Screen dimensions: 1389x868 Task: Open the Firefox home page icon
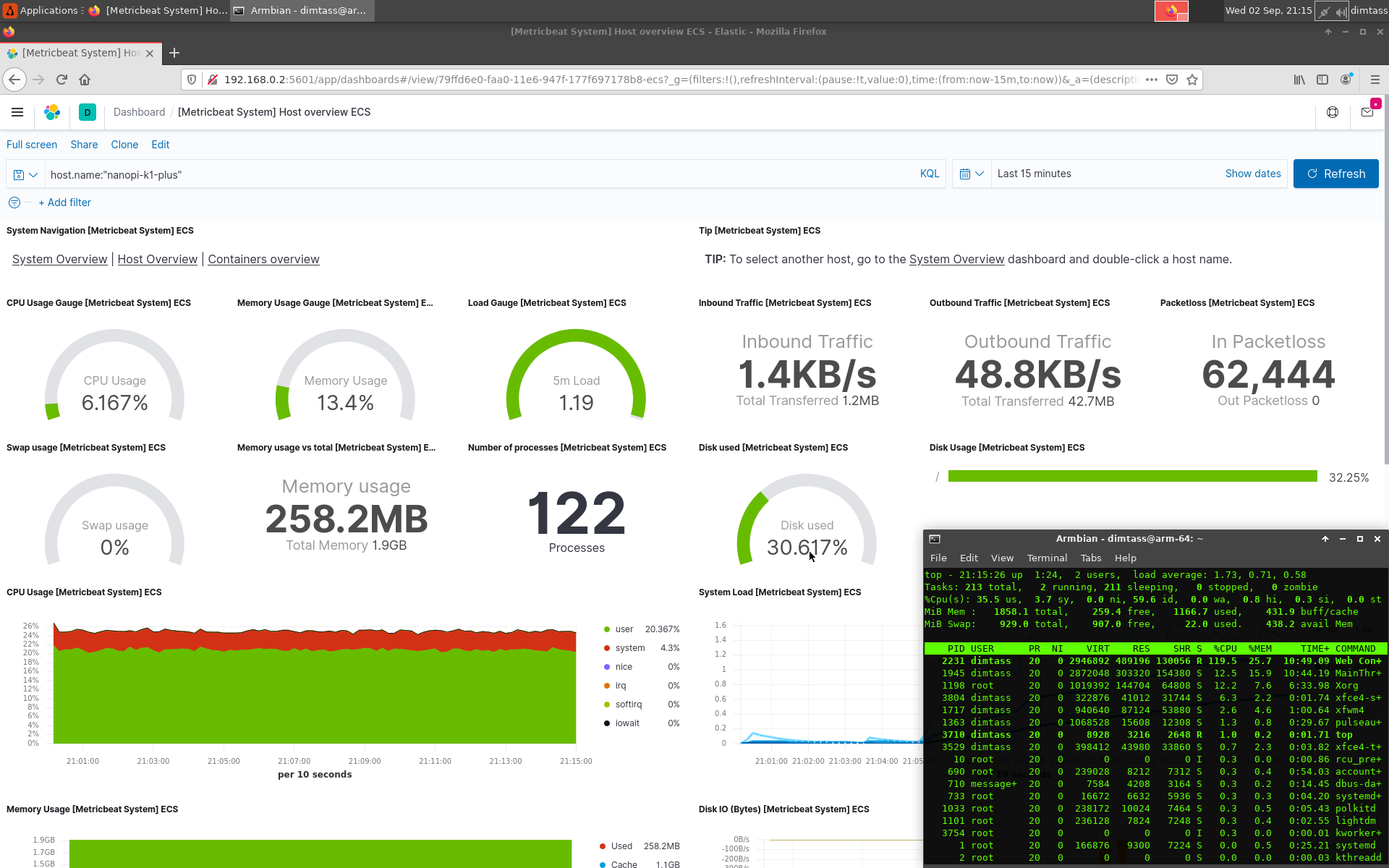(85, 80)
